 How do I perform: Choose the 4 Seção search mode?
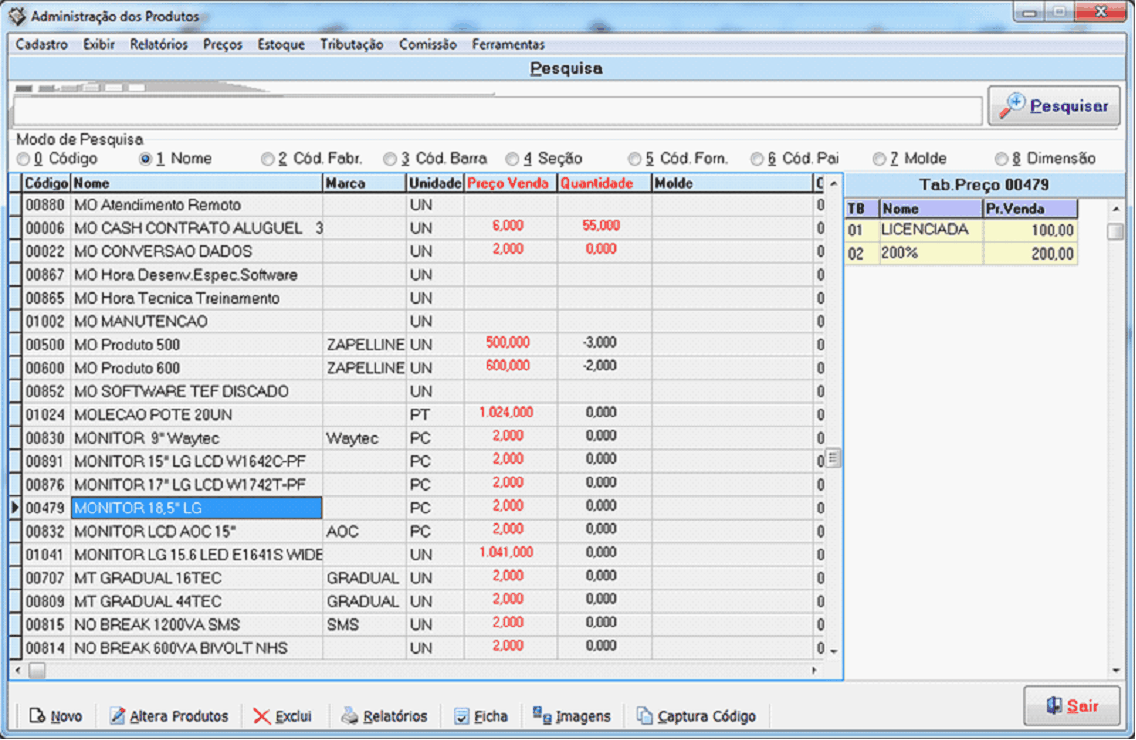(x=512, y=159)
